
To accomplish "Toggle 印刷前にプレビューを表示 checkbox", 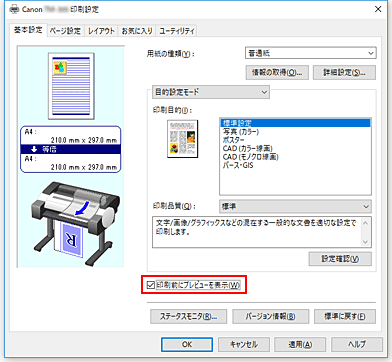I will pos(194,285).
